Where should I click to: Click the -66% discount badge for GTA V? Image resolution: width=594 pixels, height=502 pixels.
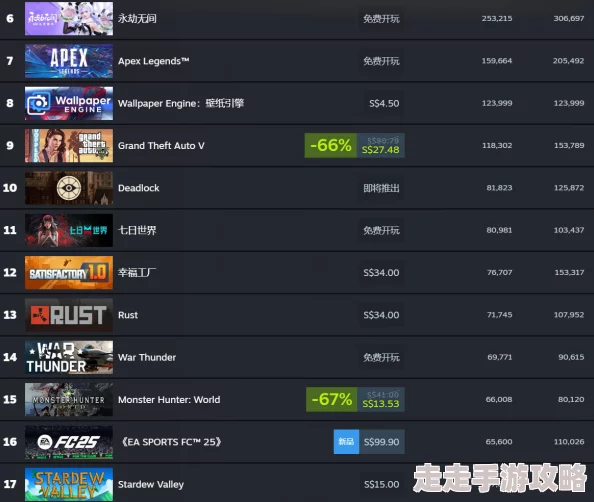(331, 145)
